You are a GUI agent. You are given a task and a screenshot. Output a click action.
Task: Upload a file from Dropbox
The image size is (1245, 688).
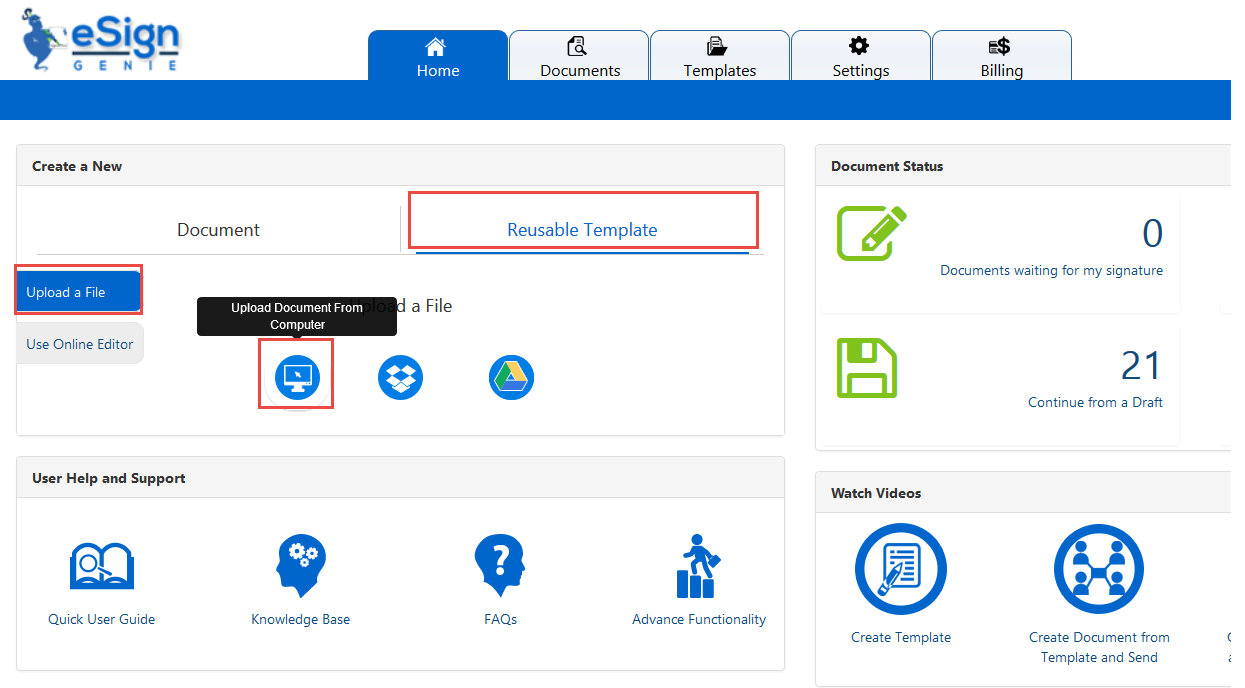400,379
